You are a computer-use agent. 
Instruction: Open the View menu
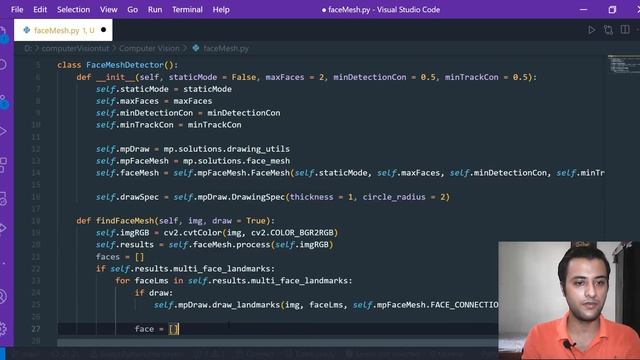(x=109, y=9)
